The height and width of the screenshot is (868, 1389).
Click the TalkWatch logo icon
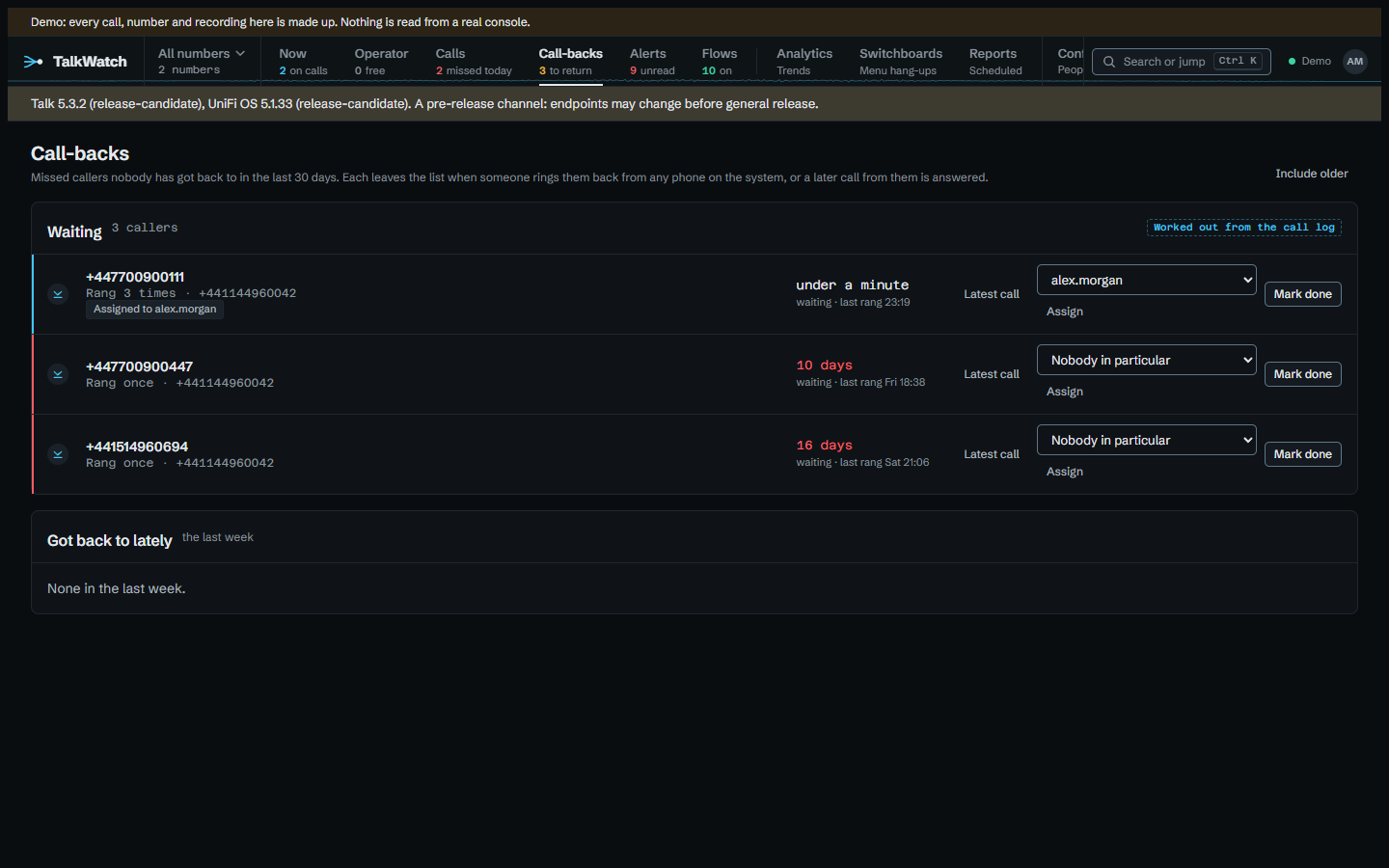pyautogui.click(x=33, y=61)
